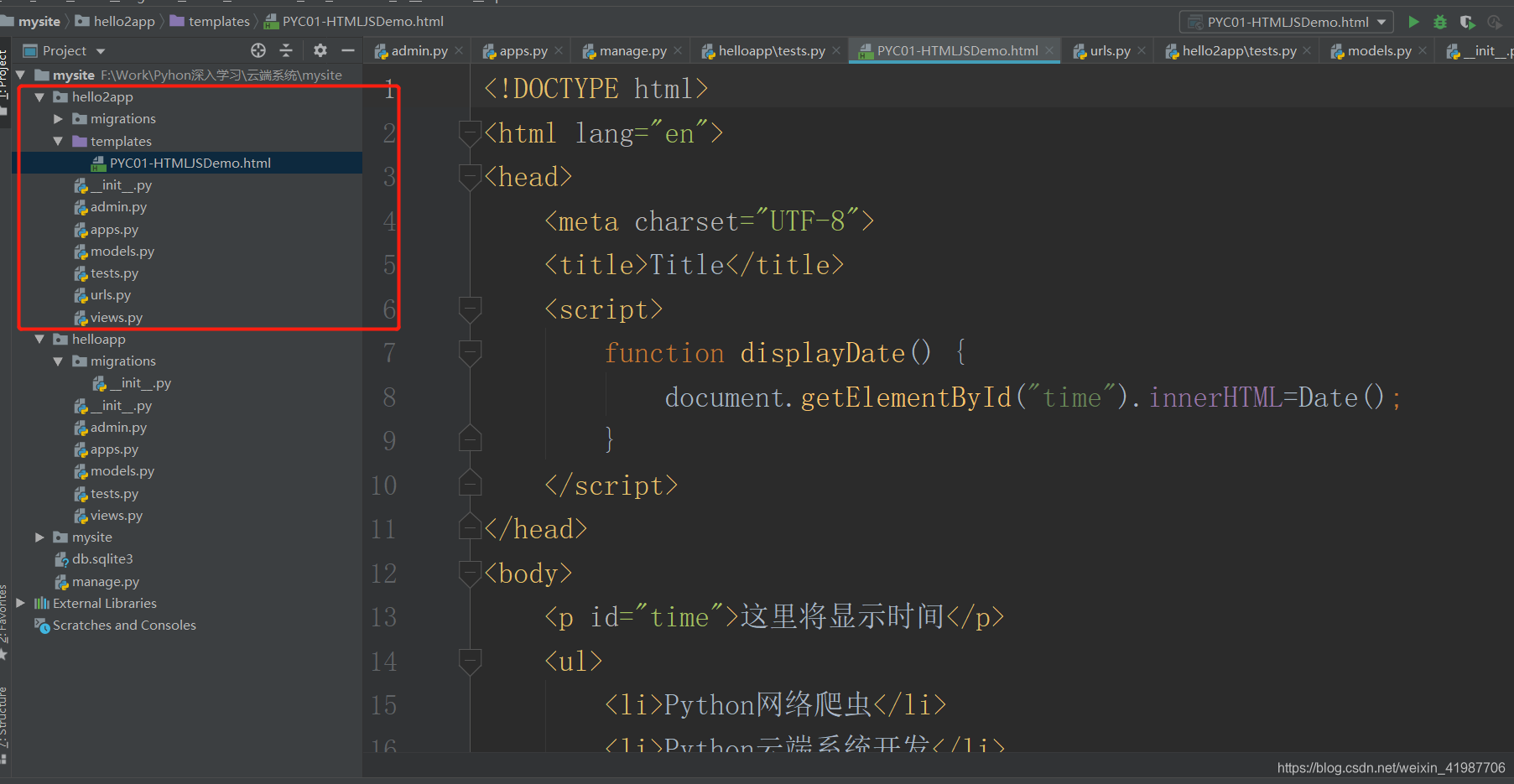1514x784 pixels.
Task: Click the greyed-out profiler run icon
Action: click(x=1494, y=22)
